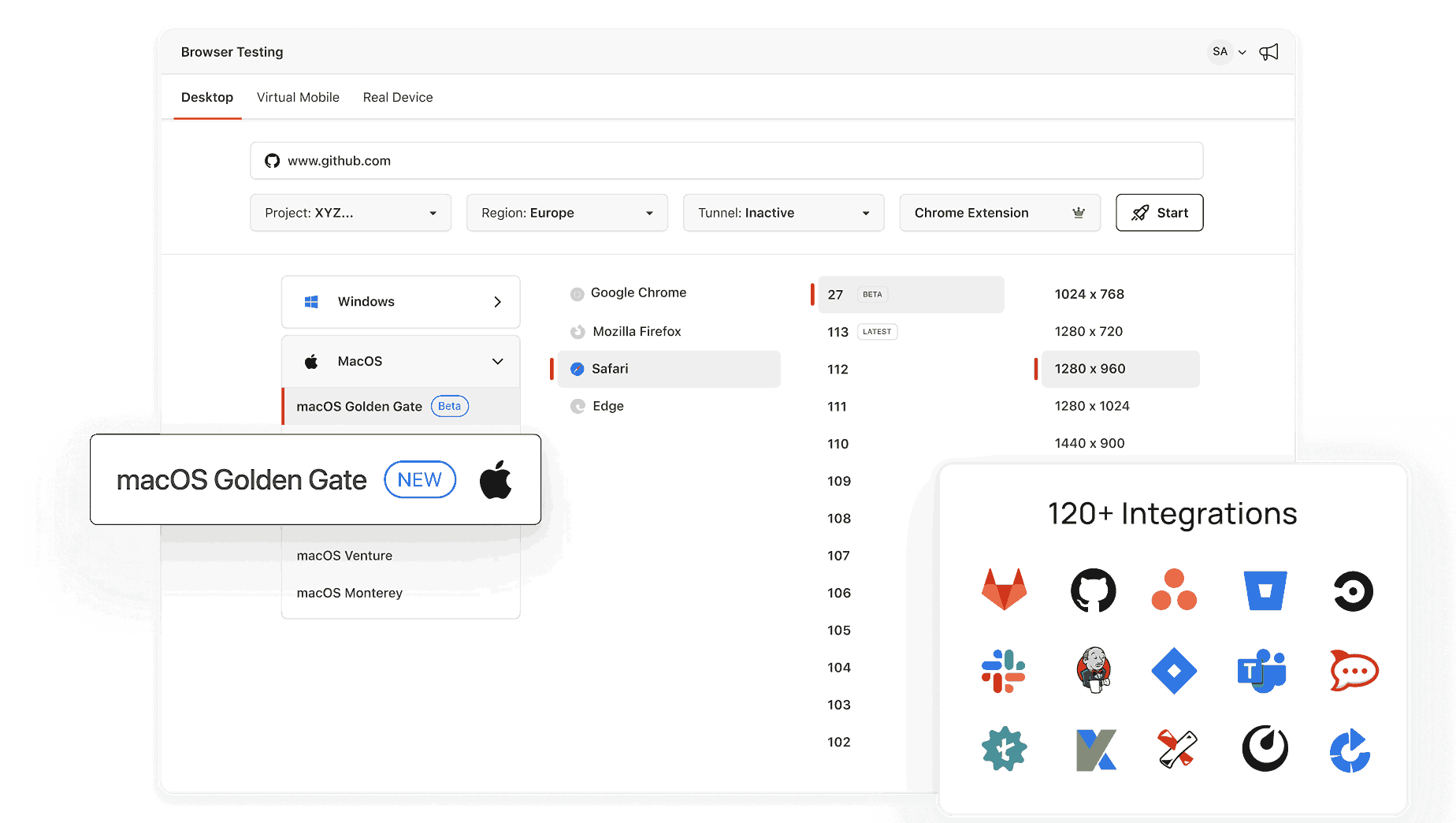This screenshot has height=823, width=1456.
Task: Click the Jenkins integration icon
Action: pyautogui.click(x=1094, y=670)
